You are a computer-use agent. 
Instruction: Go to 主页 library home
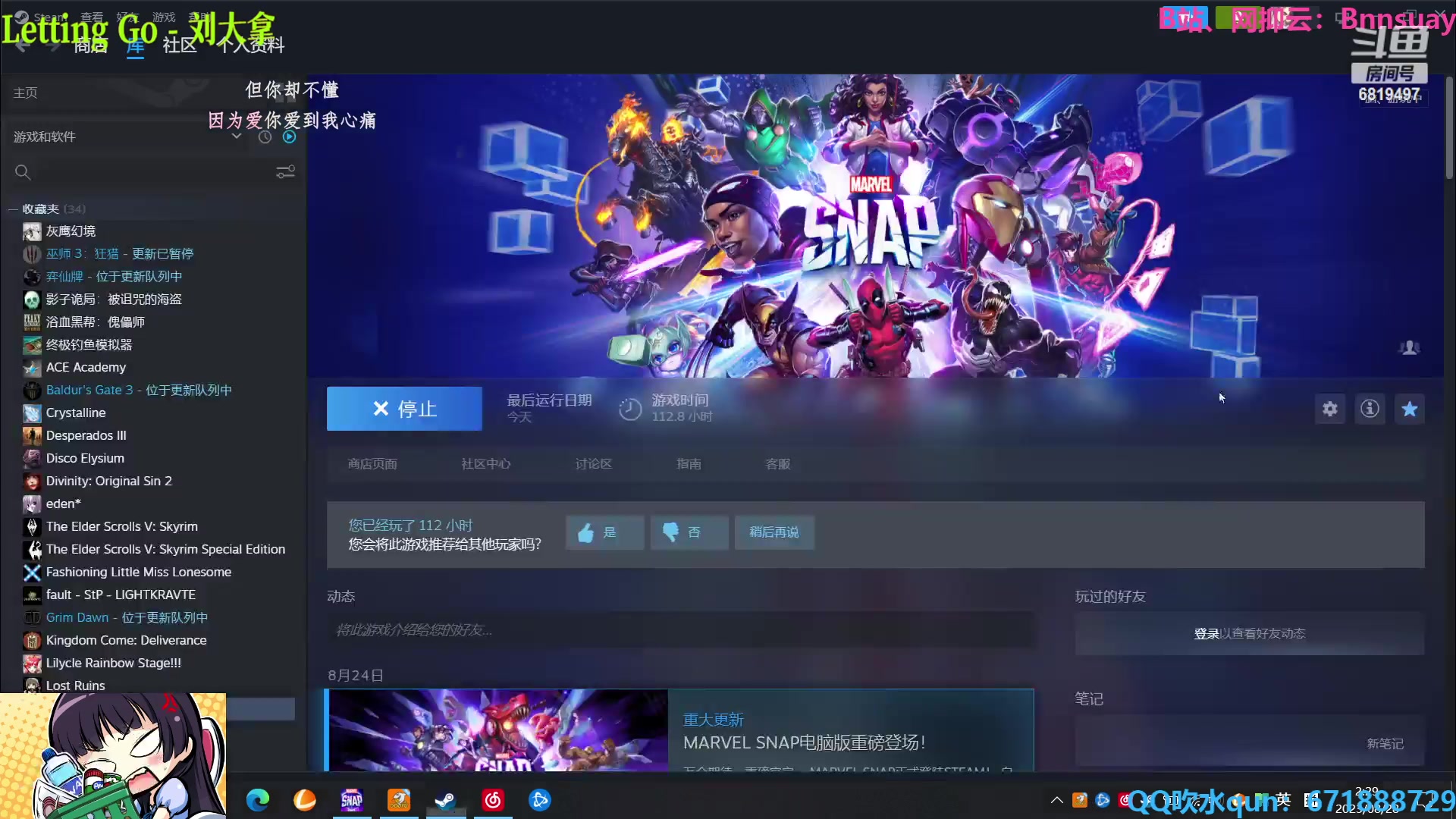pos(25,93)
